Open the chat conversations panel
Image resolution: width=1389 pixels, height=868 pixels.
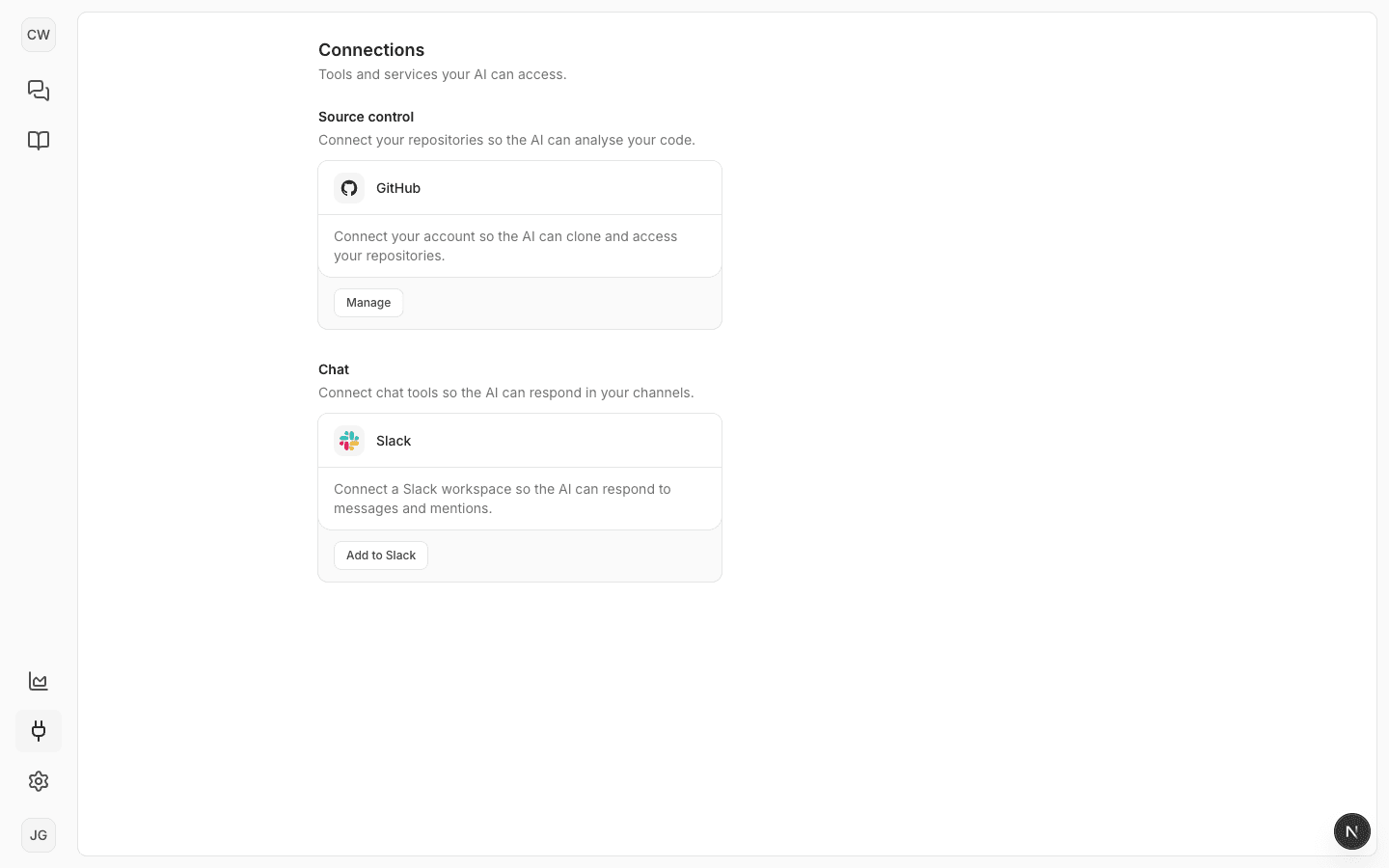coord(39,91)
